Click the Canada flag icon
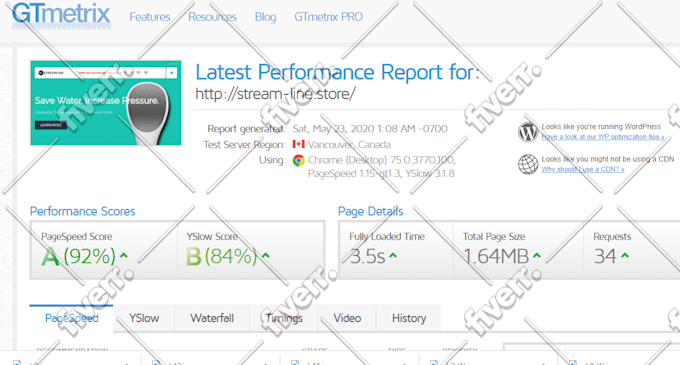 coord(298,144)
